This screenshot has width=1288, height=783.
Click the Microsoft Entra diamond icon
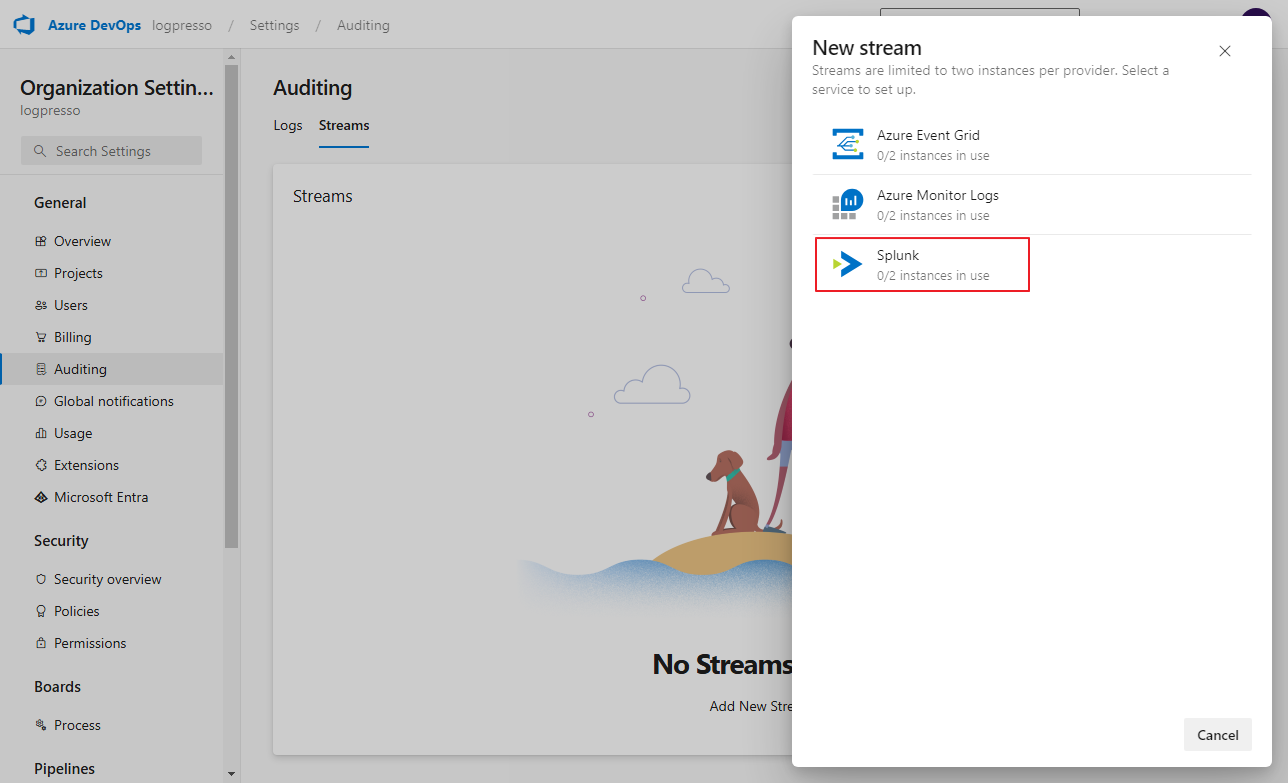coord(41,497)
